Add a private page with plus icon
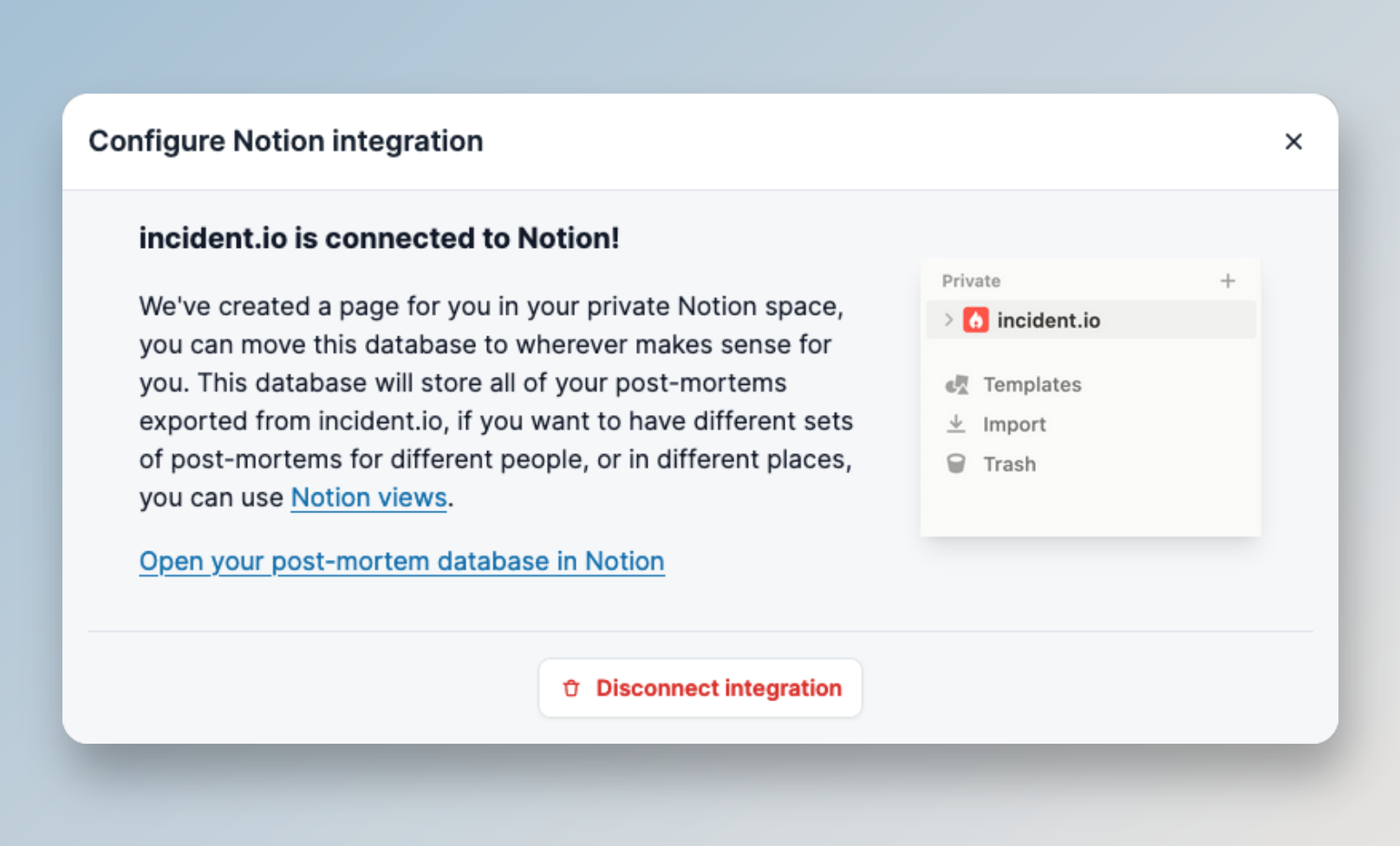The image size is (1400, 846). [1227, 281]
